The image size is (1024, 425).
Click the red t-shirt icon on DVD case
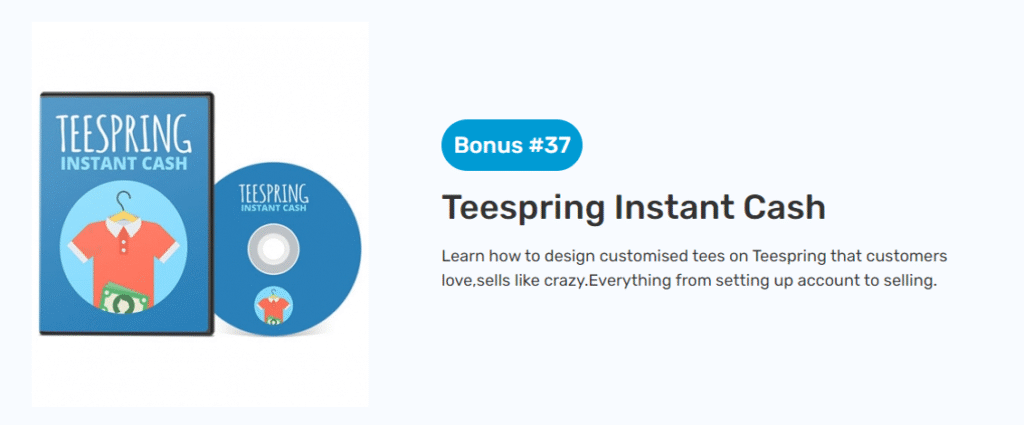click(124, 247)
